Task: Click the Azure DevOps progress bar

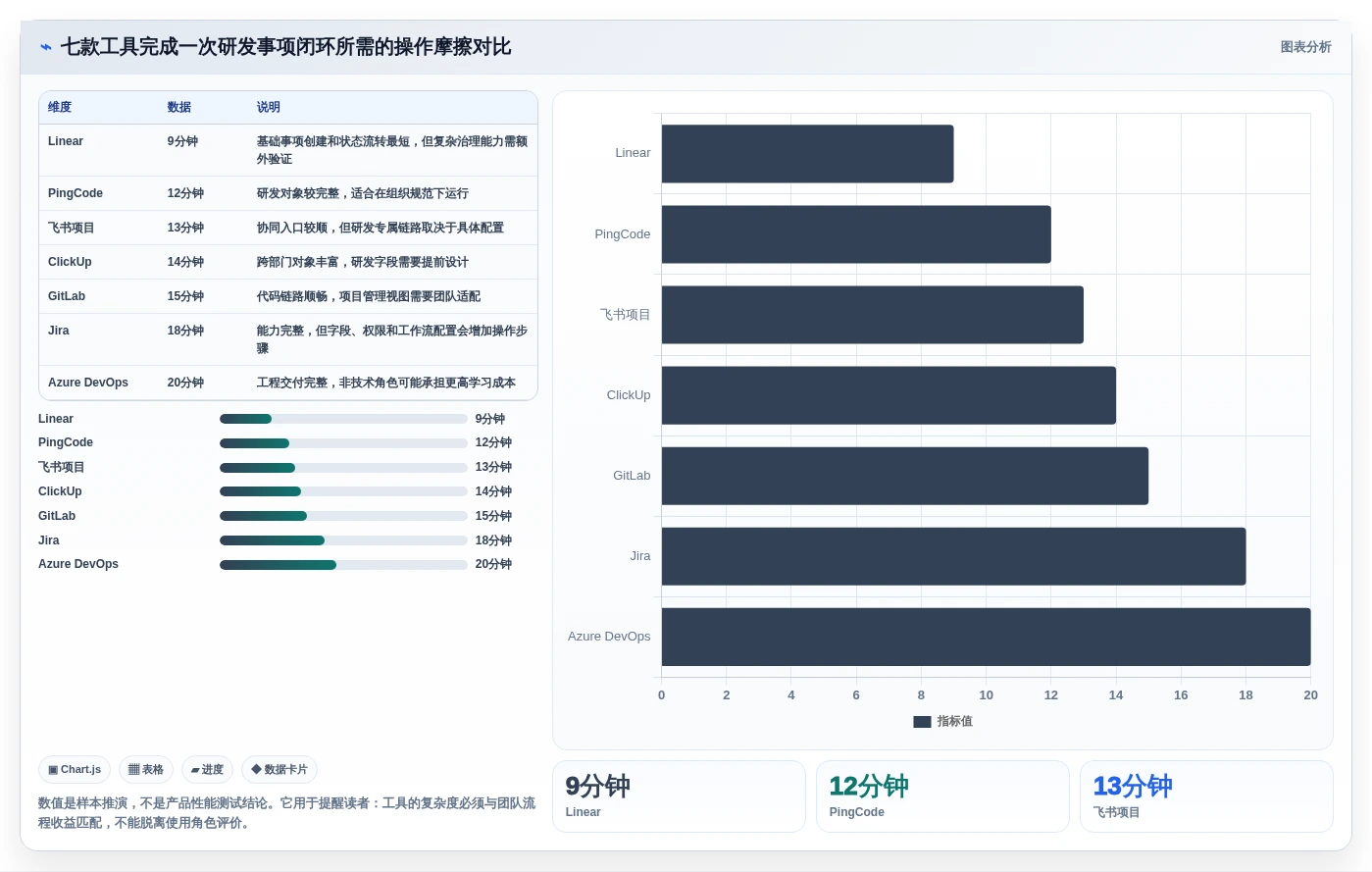Action: coord(343,565)
